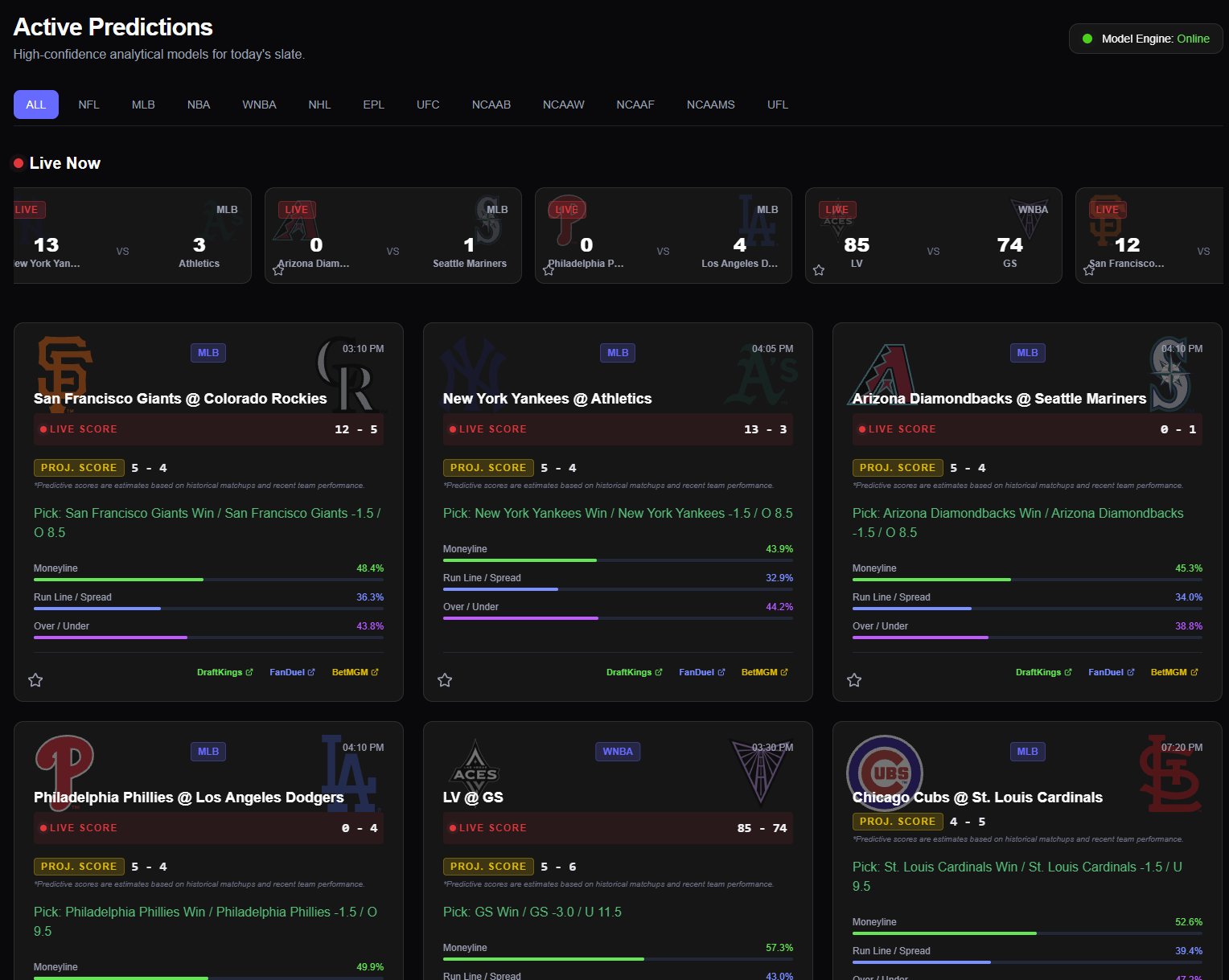
Task: Click the 07:20 PM game time
Action: [x=1182, y=748]
